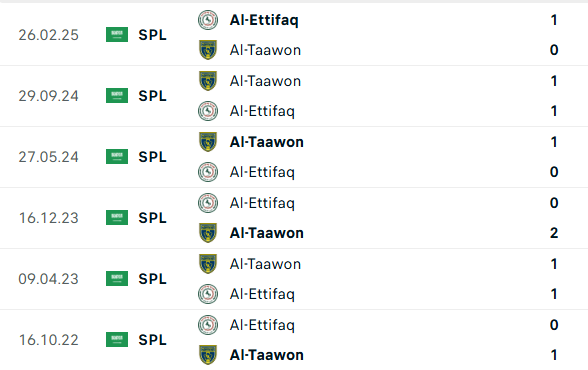This screenshot has height=370, width=588.
Task: Click Al-Taawon crest in 26.02.25 match
Action: (x=208, y=50)
